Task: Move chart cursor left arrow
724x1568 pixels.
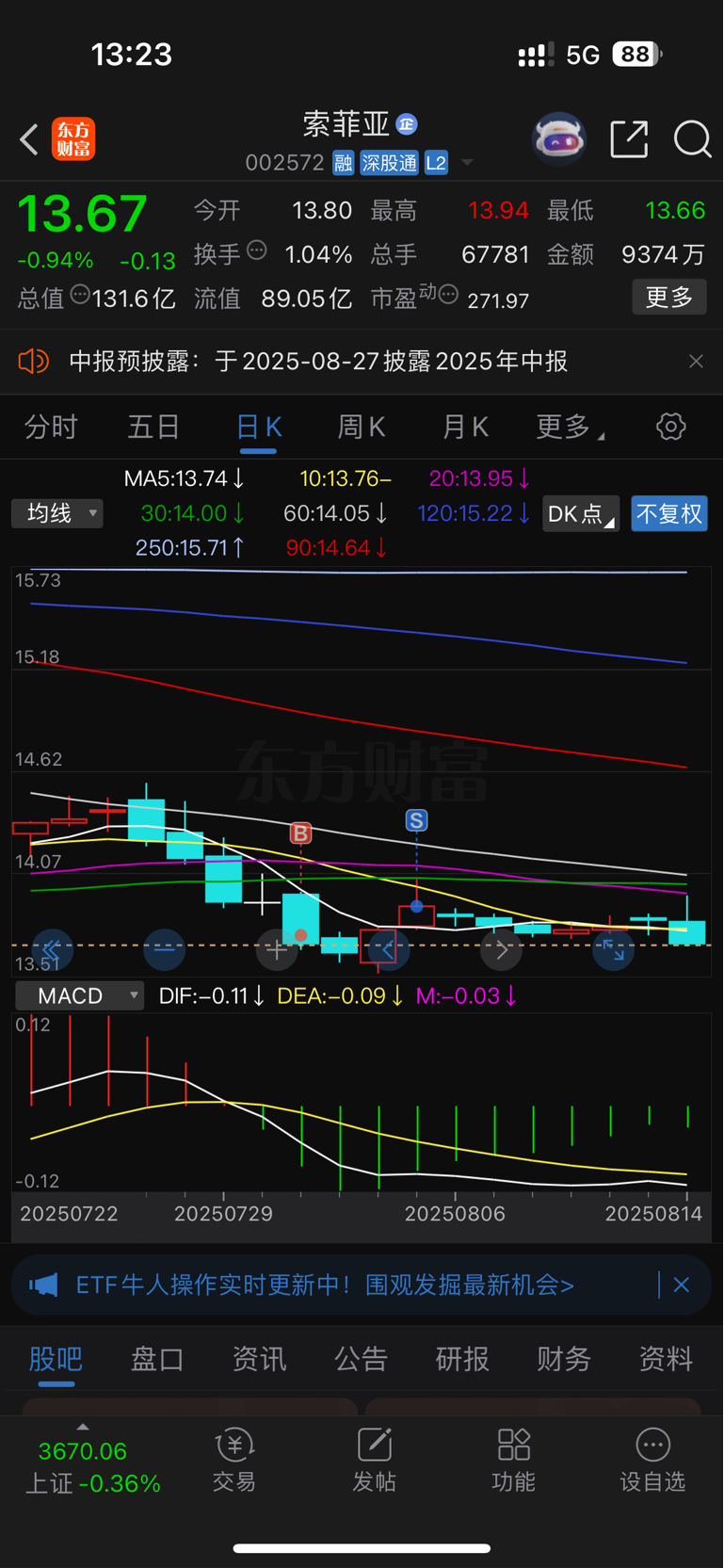Action: [x=388, y=950]
